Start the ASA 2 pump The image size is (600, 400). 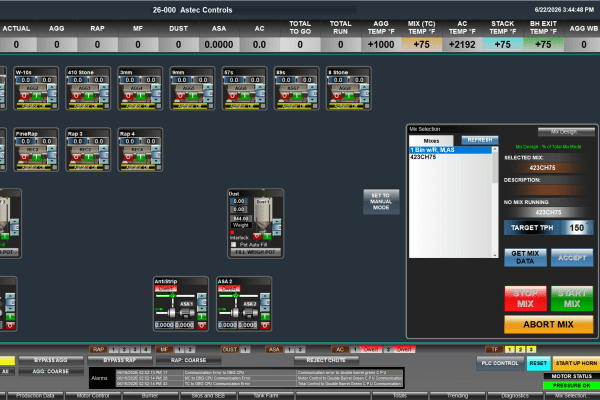(x=265, y=317)
